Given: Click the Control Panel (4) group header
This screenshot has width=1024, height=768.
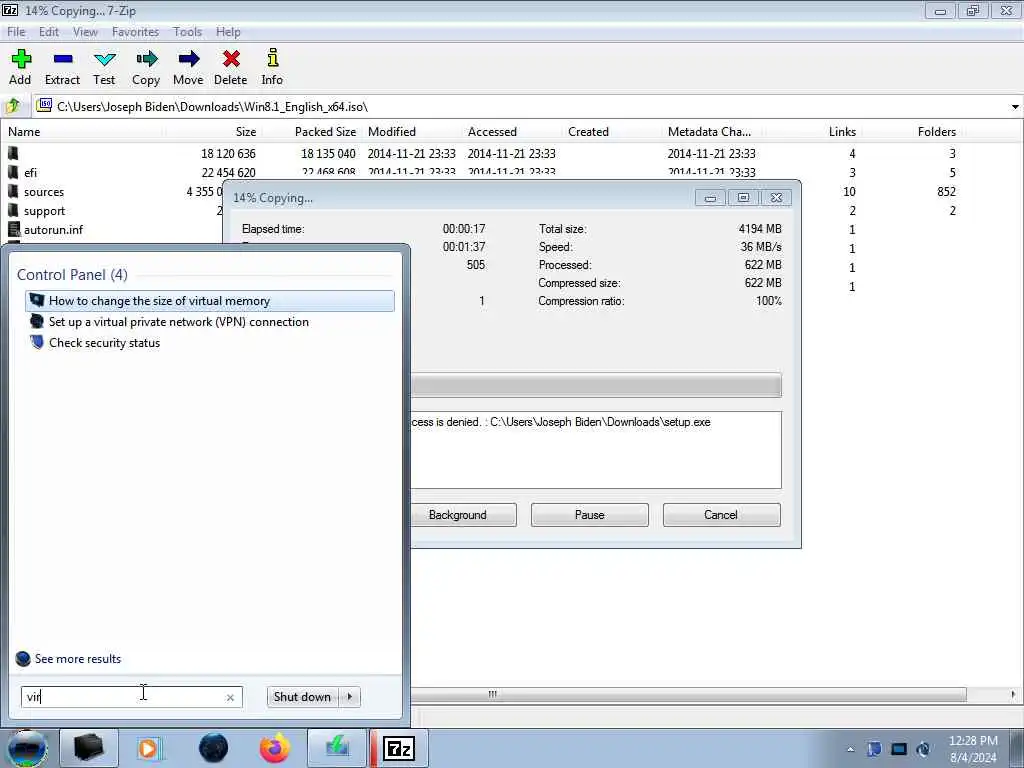Looking at the screenshot, I should click(72, 274).
